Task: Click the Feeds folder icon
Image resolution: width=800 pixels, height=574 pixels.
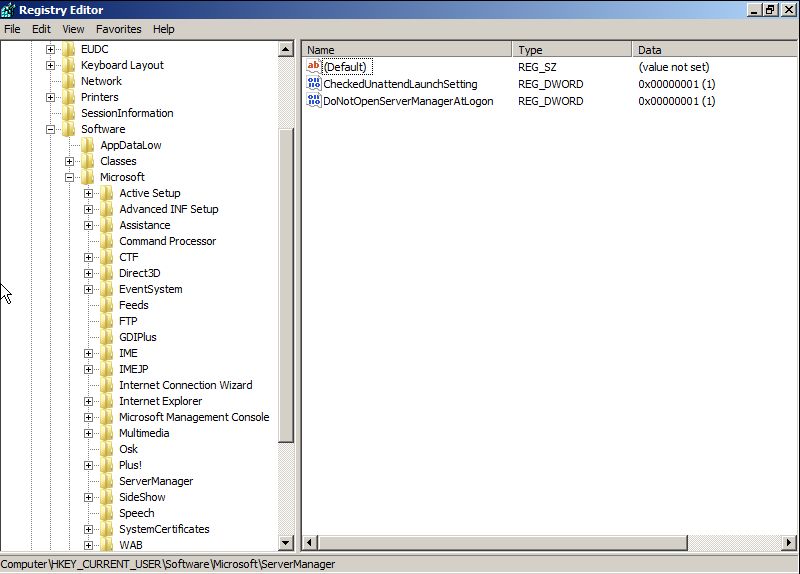Action: point(107,305)
